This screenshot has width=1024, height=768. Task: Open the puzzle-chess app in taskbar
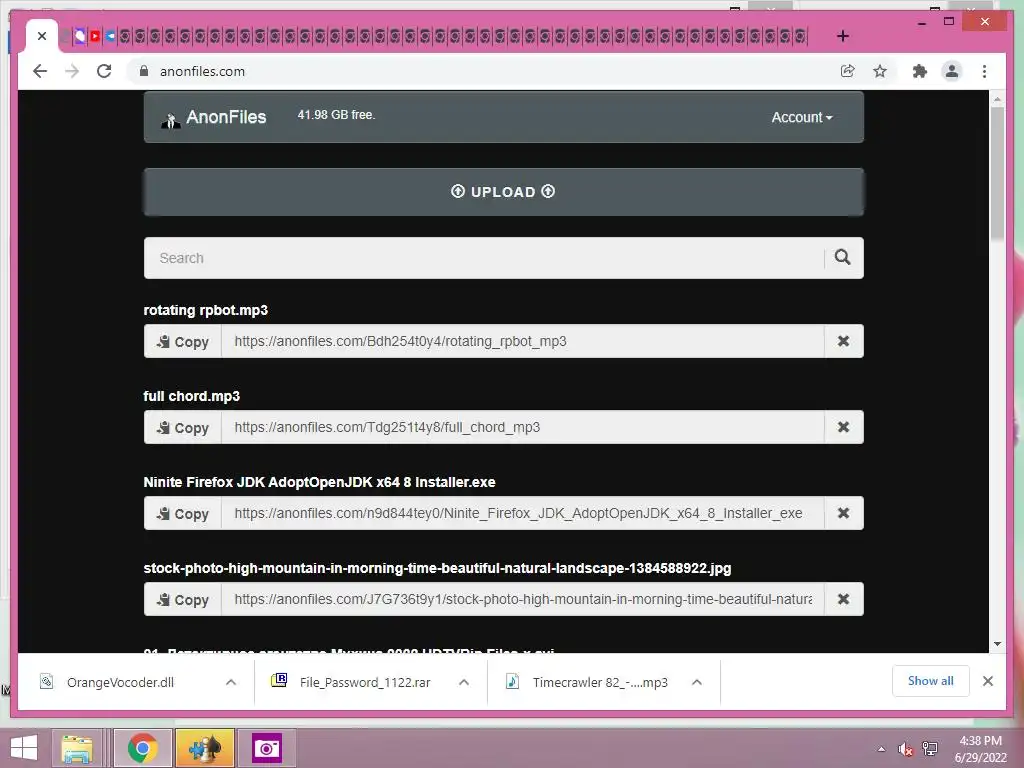click(x=204, y=748)
